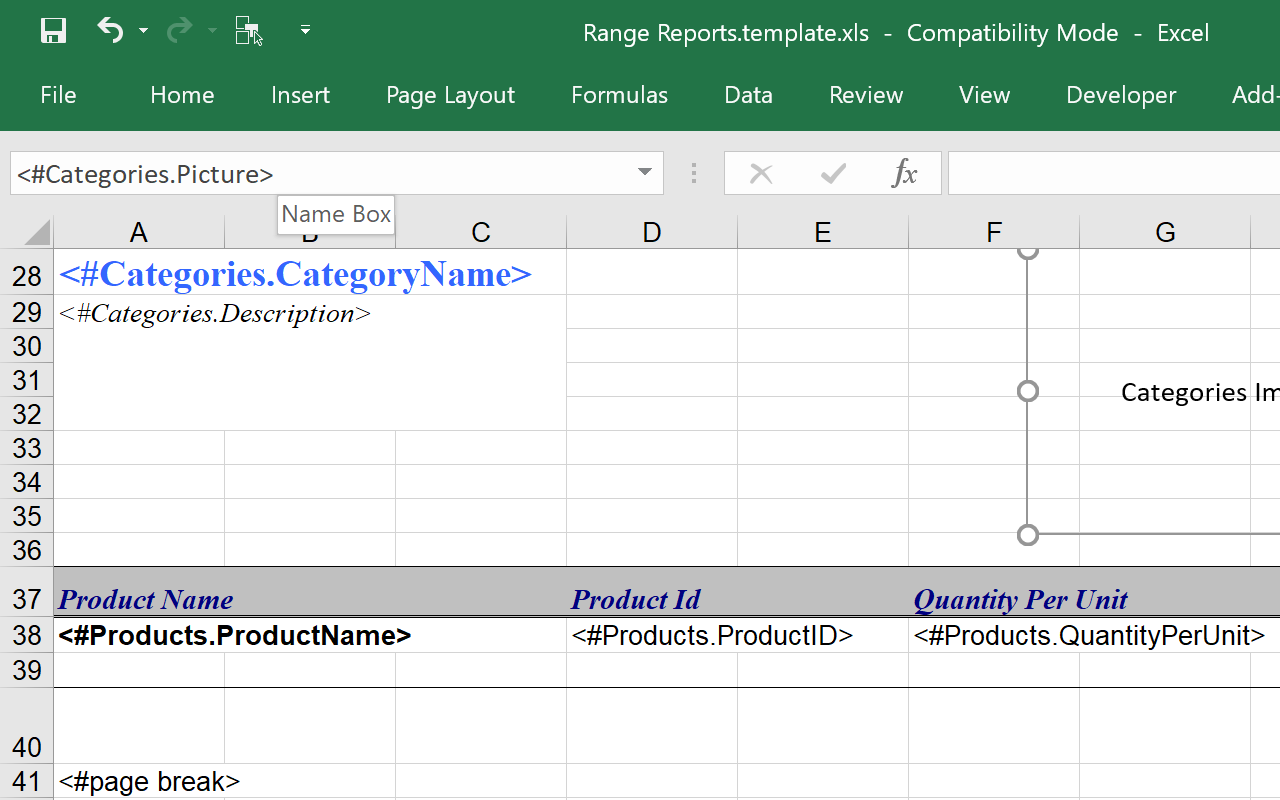Open the Page Layout tab
Image resolution: width=1280 pixels, height=800 pixels.
coord(450,95)
